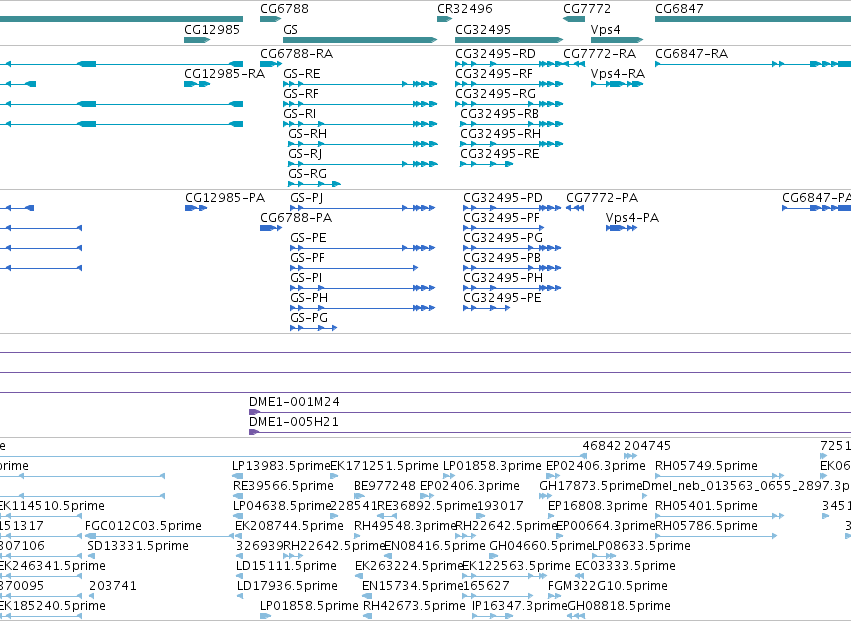Click protein CG12985-PA

pos(196,208)
